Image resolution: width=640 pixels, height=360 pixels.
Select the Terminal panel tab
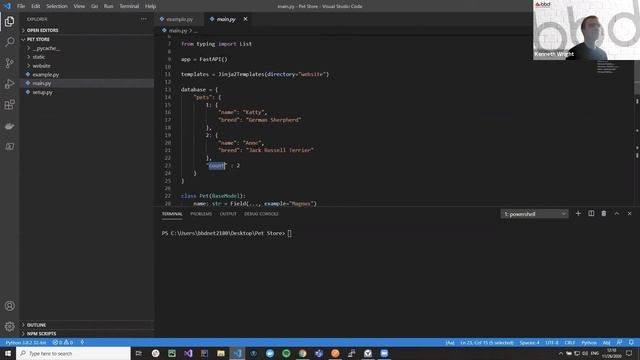click(x=172, y=214)
